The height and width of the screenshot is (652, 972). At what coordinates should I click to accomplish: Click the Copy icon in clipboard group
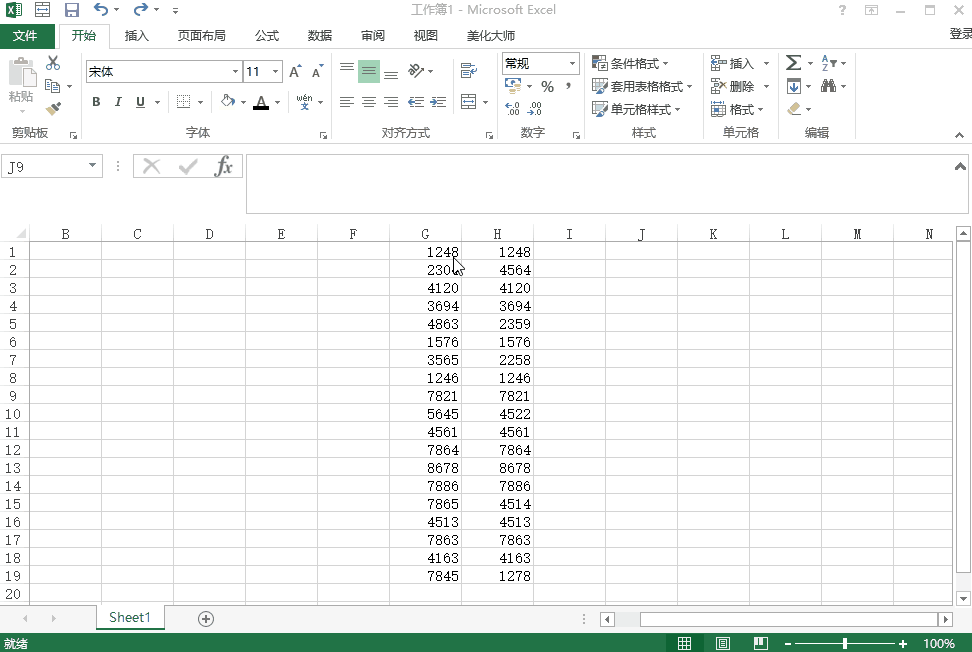53,86
